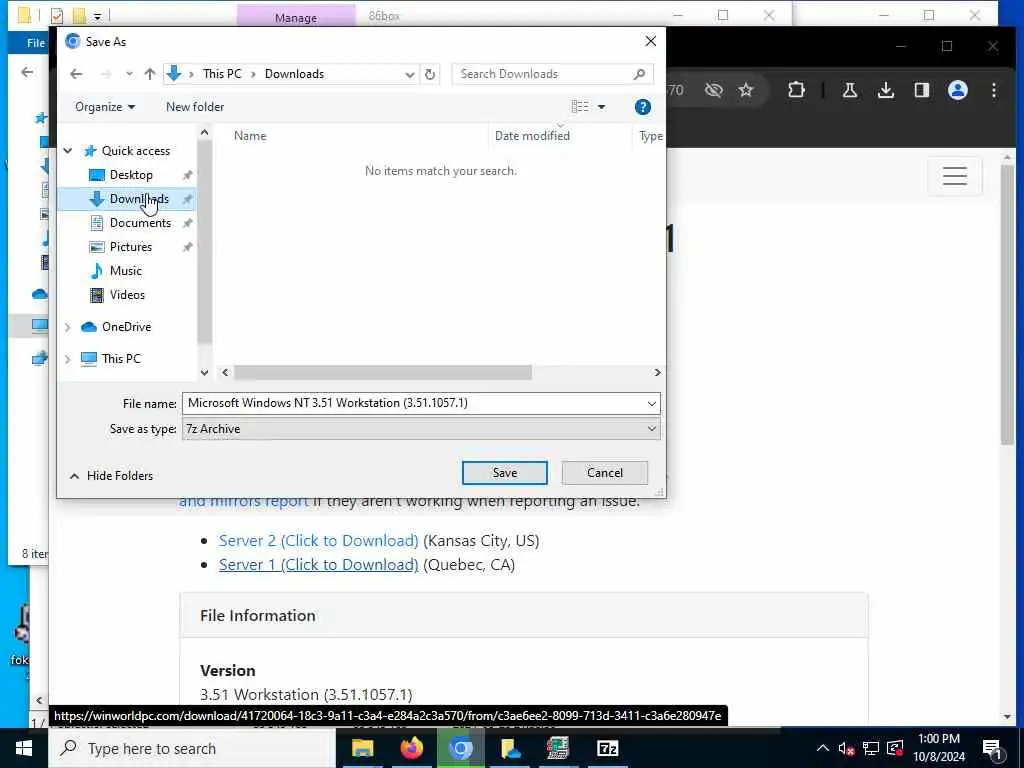Open File Explorer from taskbar
The image size is (1024, 768).
(362, 748)
